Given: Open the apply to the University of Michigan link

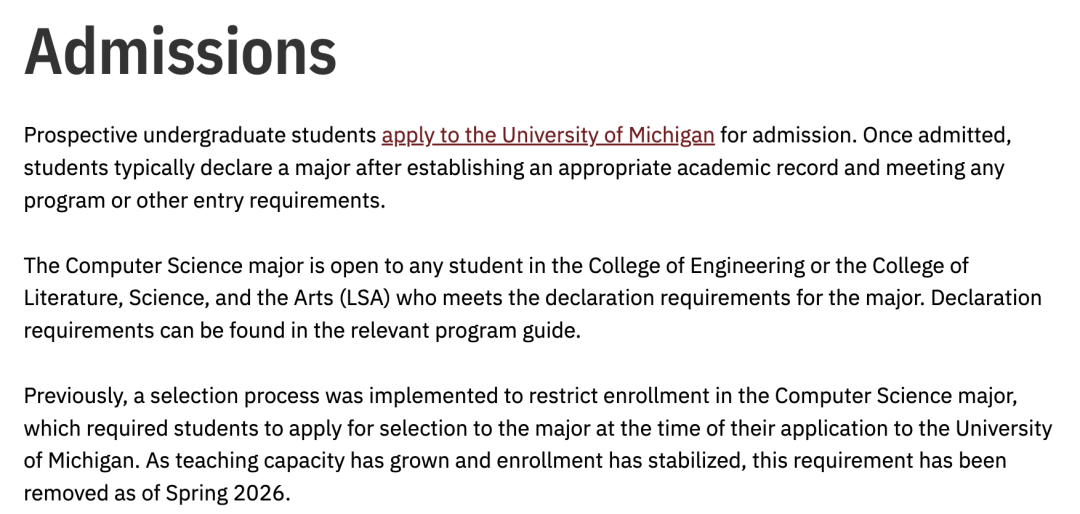Looking at the screenshot, I should (548, 136).
